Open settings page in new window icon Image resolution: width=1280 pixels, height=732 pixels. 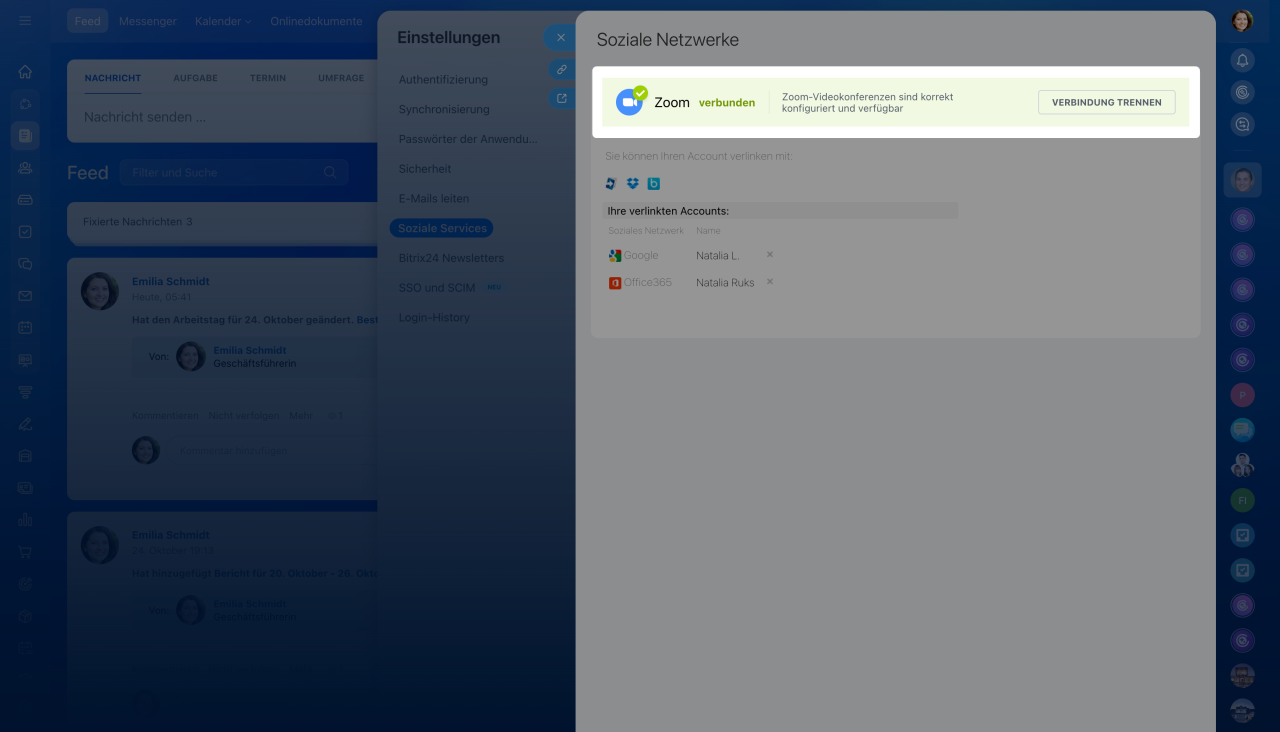tap(562, 98)
